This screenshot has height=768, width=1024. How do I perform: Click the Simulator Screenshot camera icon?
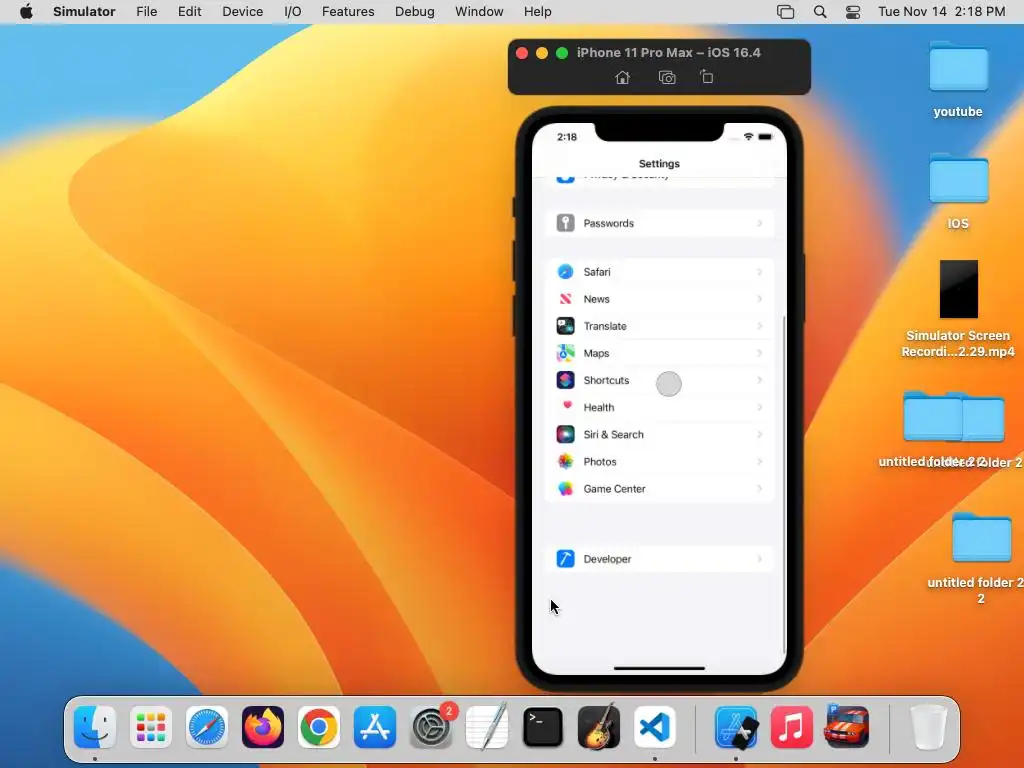click(x=667, y=77)
